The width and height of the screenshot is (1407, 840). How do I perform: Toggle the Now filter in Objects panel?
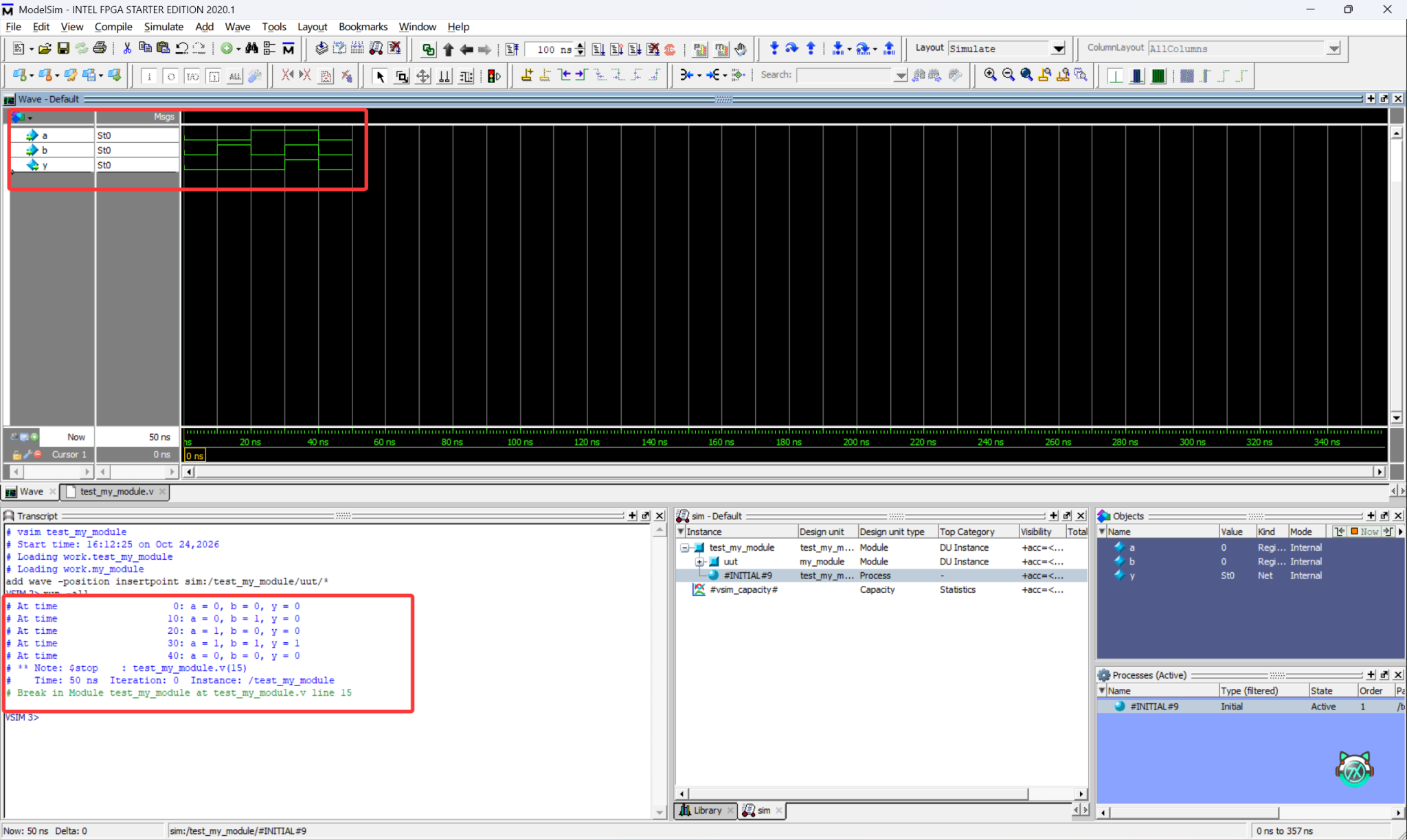coord(1365,532)
